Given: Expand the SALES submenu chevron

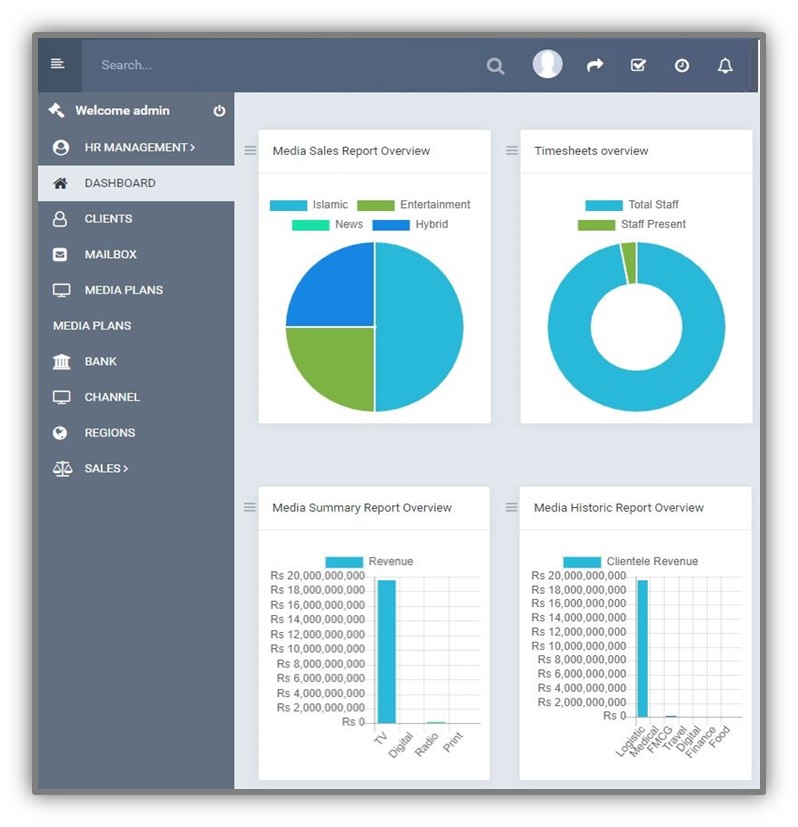Looking at the screenshot, I should click(126, 468).
